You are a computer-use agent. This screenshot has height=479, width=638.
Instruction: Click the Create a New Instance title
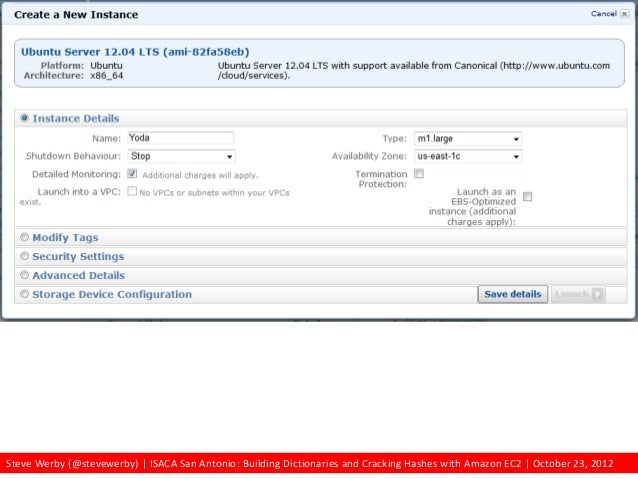pos(76,15)
